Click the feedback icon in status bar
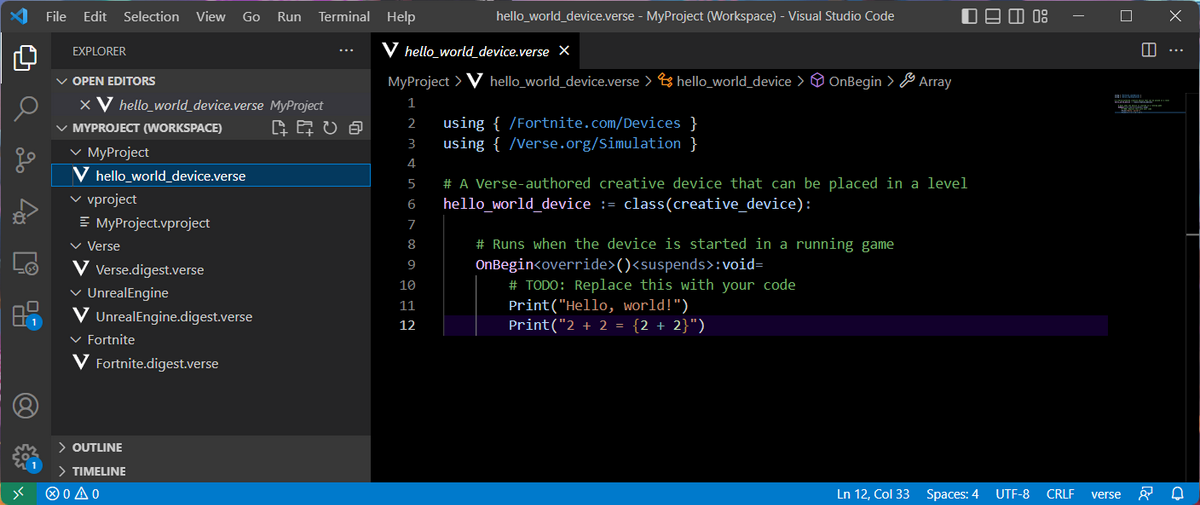The height and width of the screenshot is (505, 1200). tap(1148, 494)
